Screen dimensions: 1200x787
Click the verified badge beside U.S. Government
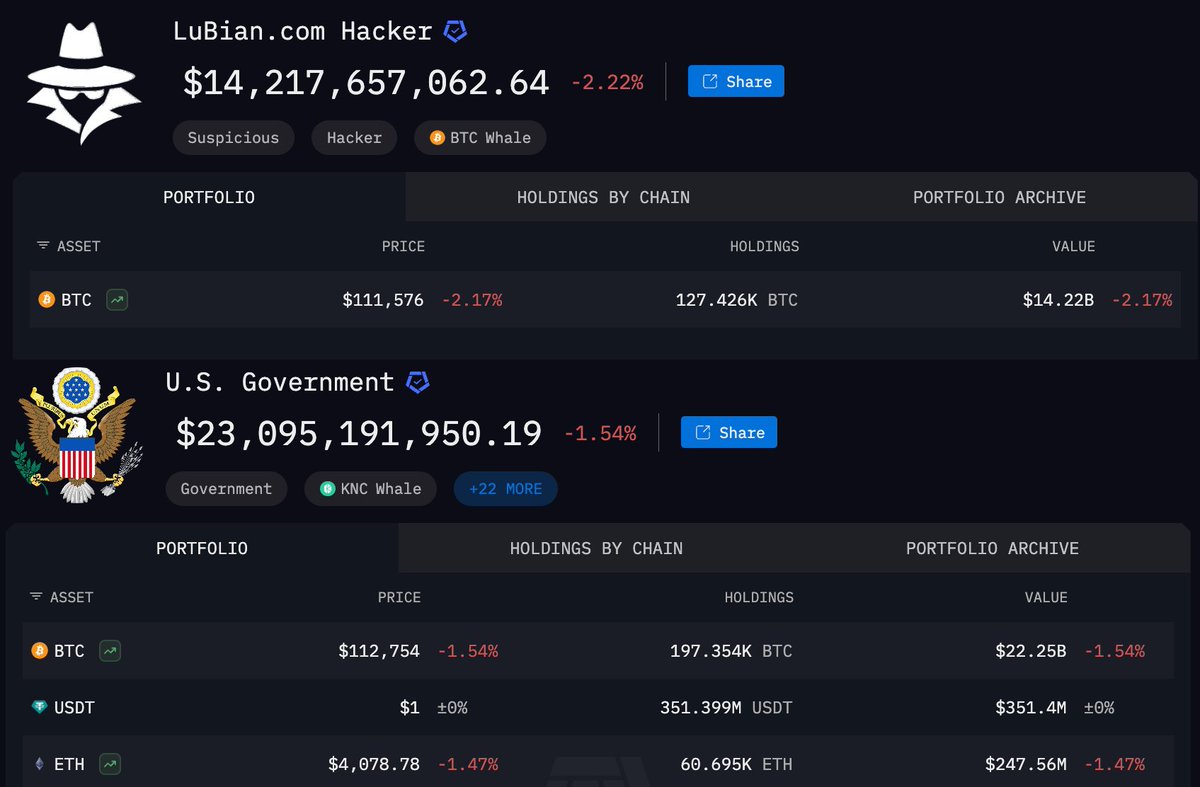(418, 382)
